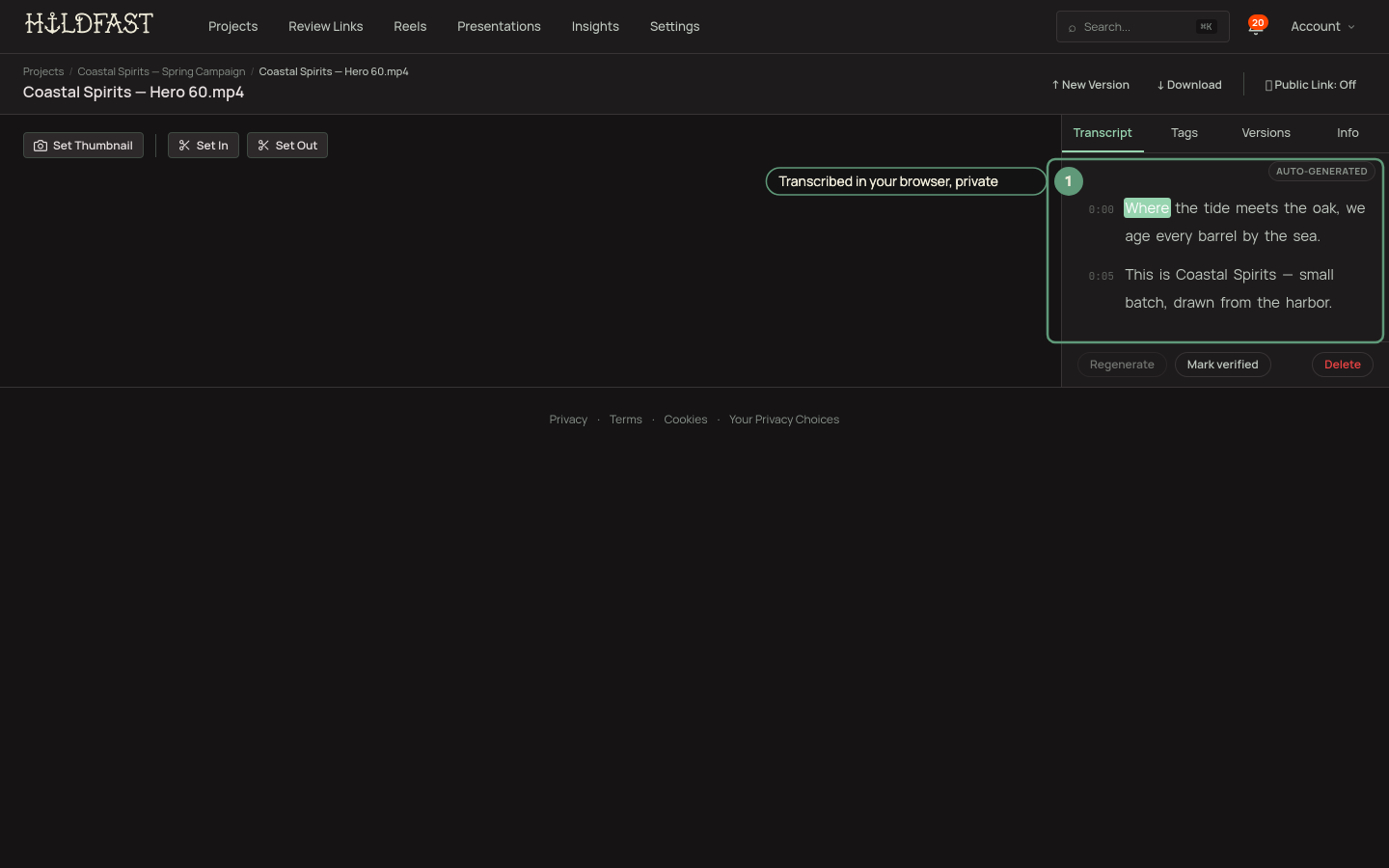
Task: Click the AUTO-GENERATED badge
Action: tap(1321, 172)
